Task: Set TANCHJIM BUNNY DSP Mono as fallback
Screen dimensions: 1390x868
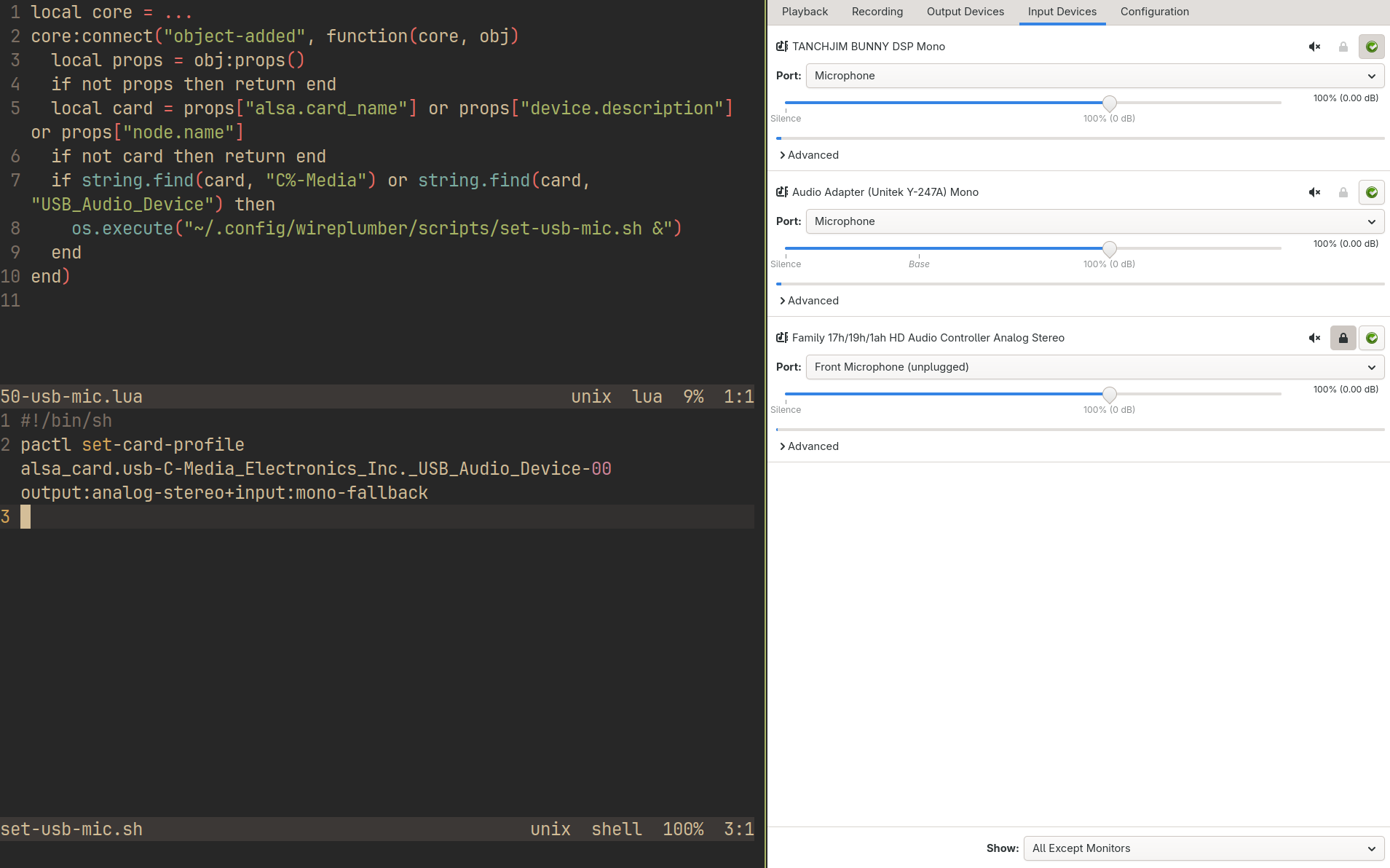Action: (1372, 47)
